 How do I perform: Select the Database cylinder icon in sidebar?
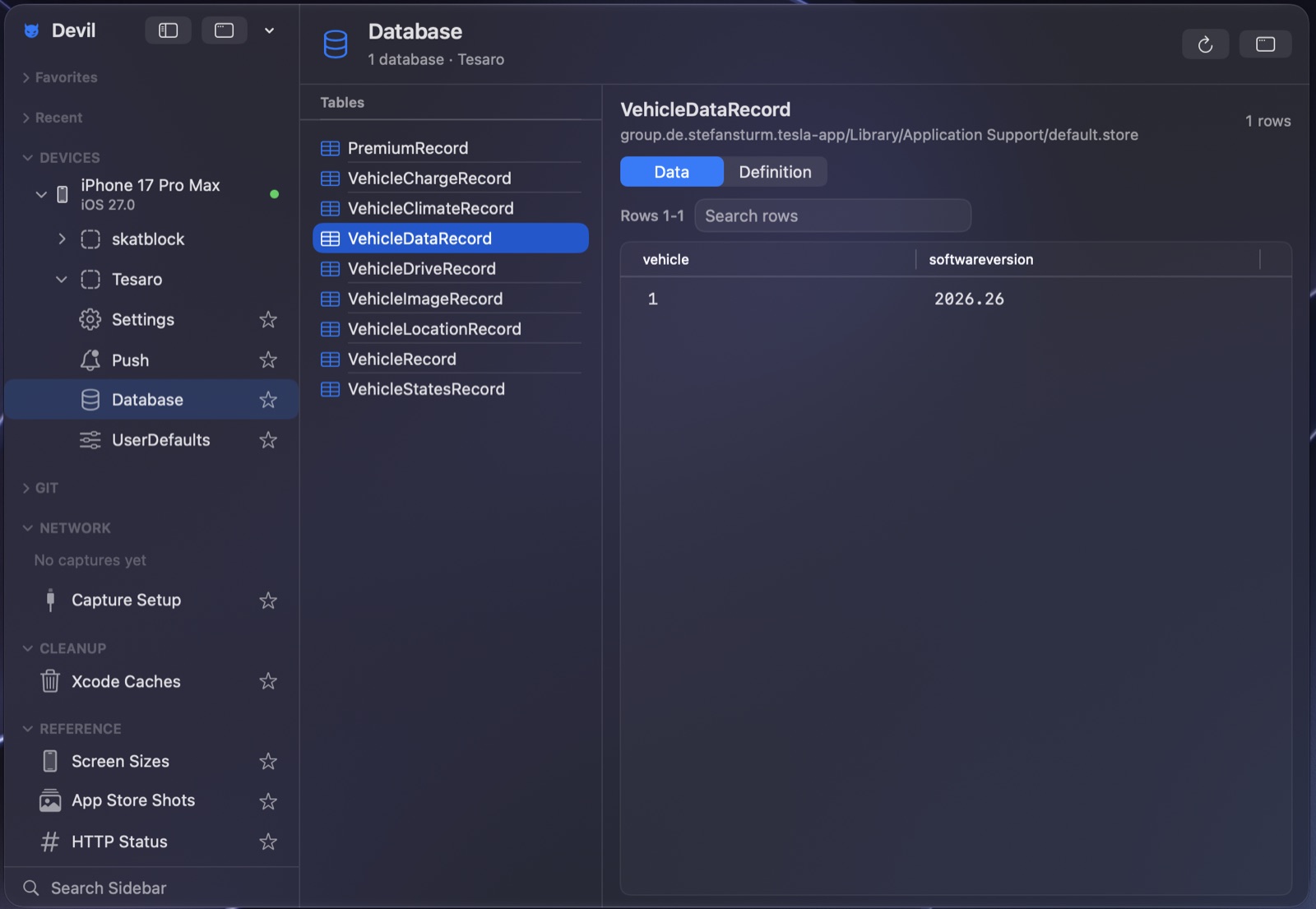(x=90, y=400)
